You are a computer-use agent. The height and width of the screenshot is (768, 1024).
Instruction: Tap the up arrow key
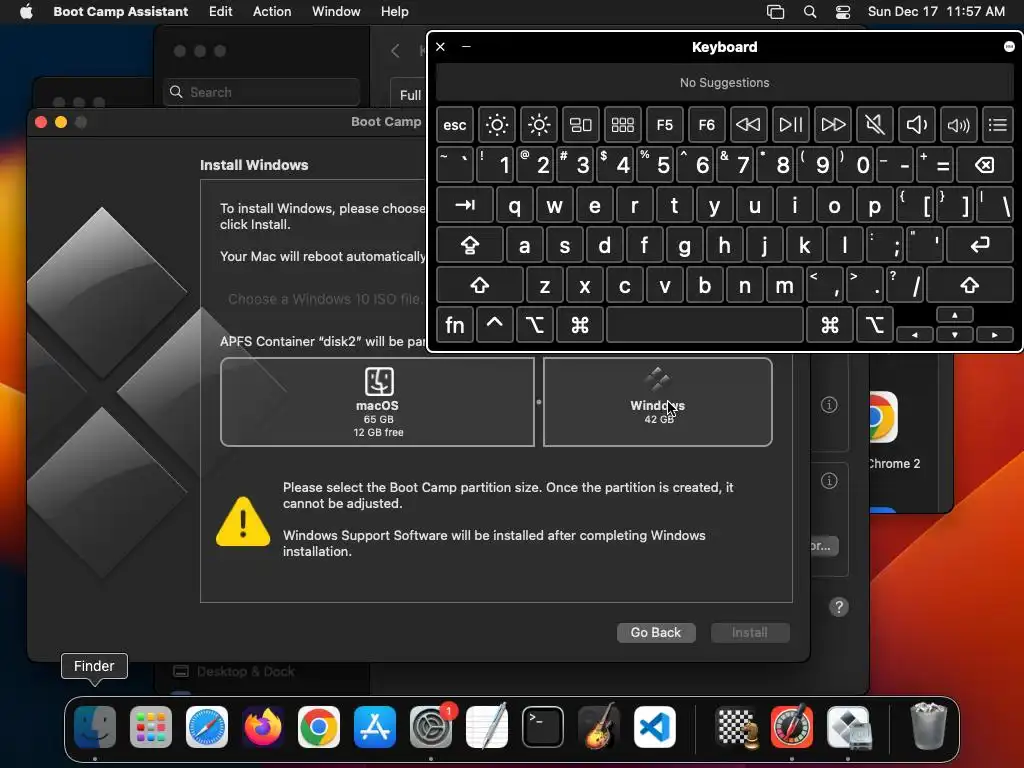pos(955,315)
